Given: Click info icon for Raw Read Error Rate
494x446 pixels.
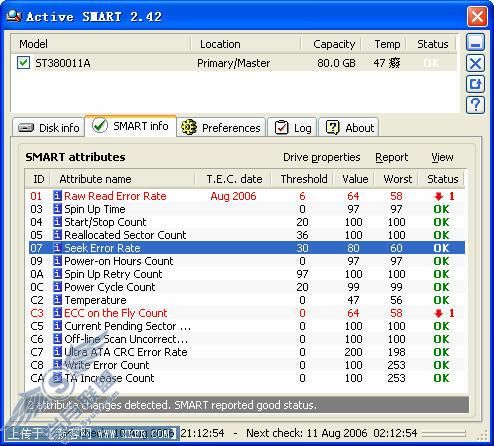Looking at the screenshot, I should tap(57, 196).
